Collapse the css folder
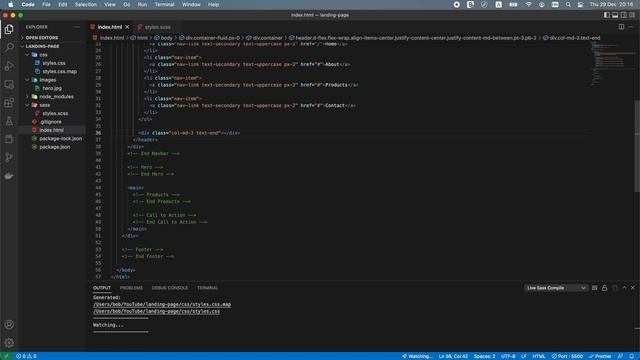The image size is (640, 360). click(x=43, y=55)
